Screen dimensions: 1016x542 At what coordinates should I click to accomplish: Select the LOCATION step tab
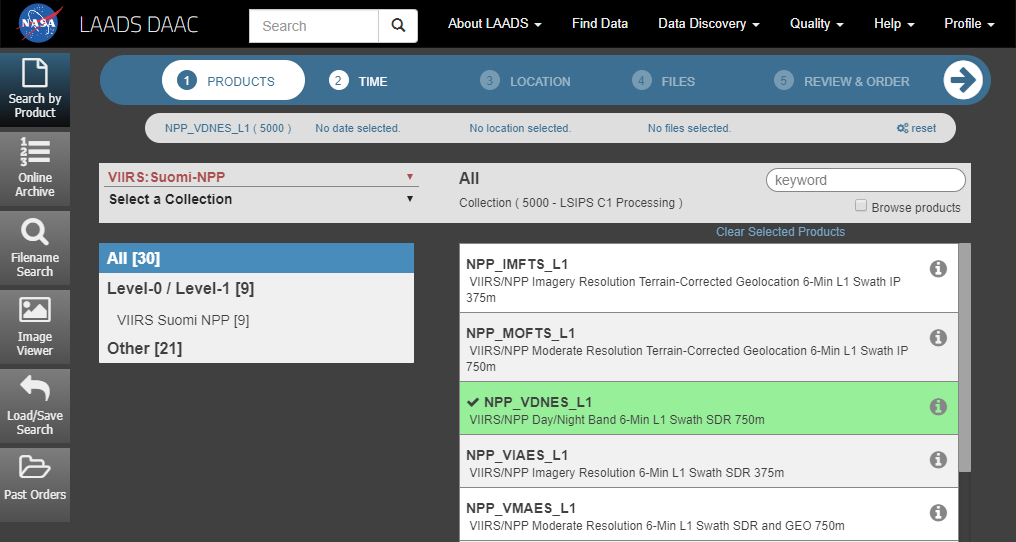click(525, 81)
